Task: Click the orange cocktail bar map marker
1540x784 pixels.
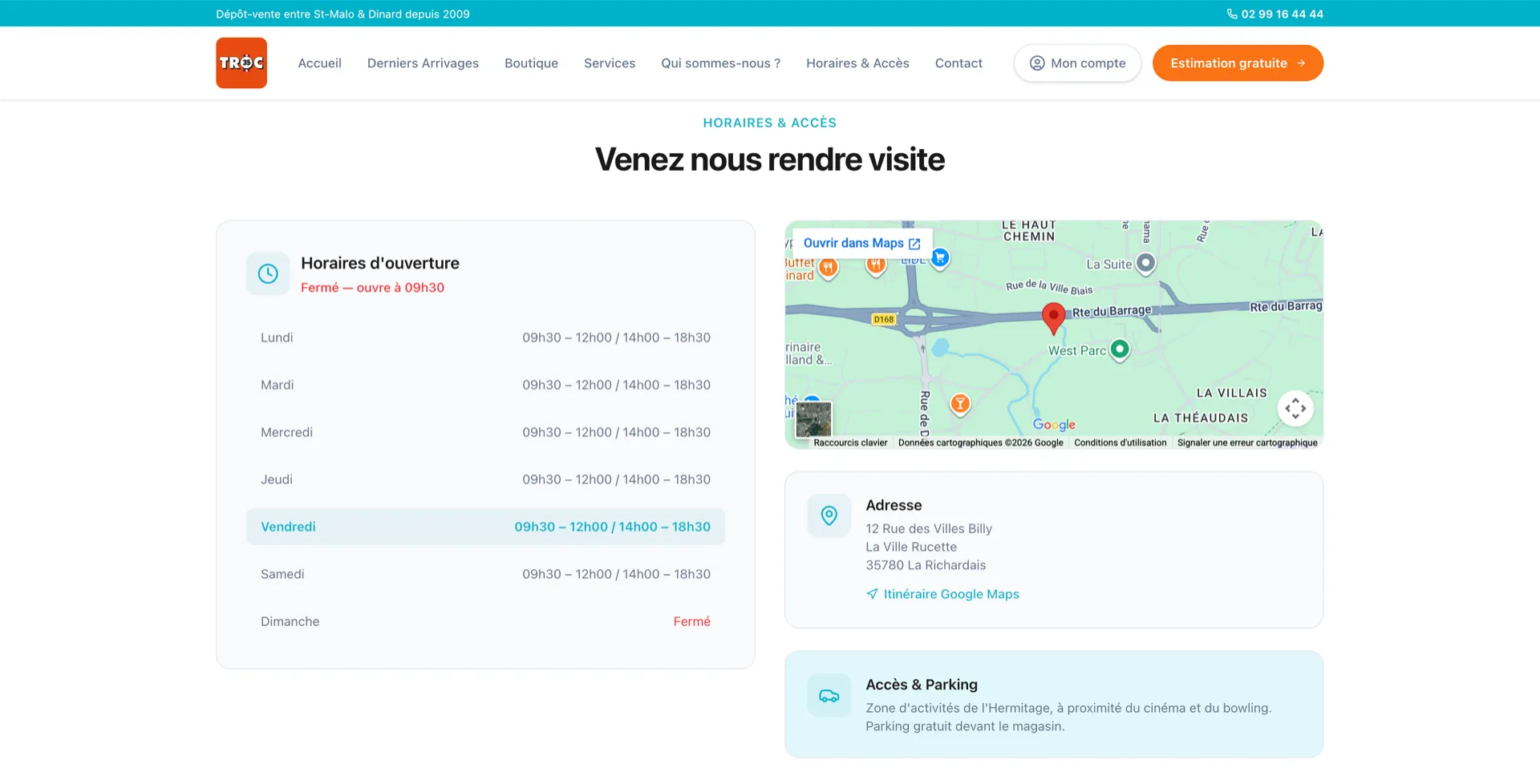Action: [x=960, y=403]
